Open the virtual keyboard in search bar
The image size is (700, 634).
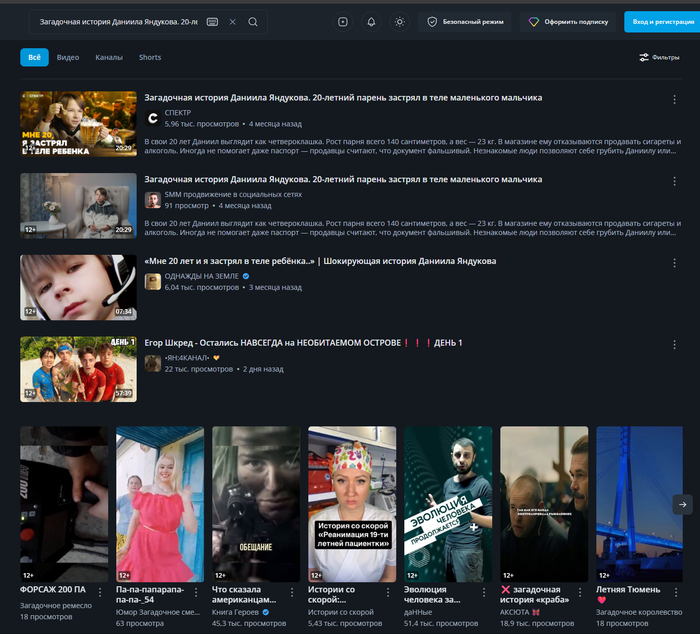[x=213, y=22]
